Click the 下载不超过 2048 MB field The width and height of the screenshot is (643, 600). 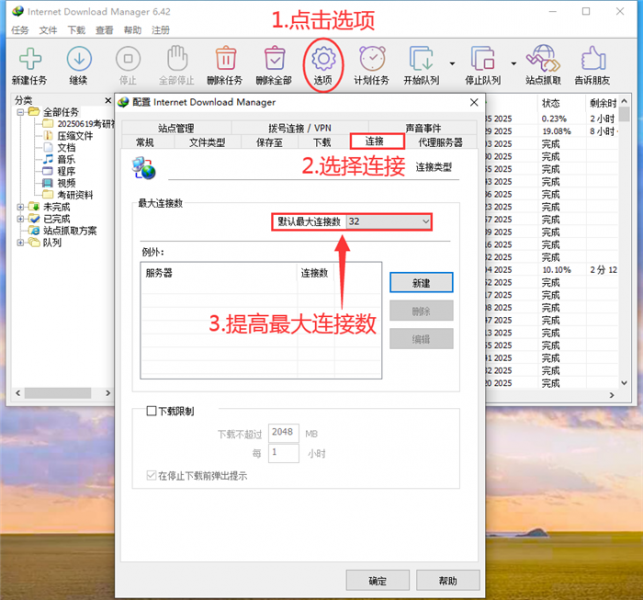[283, 433]
